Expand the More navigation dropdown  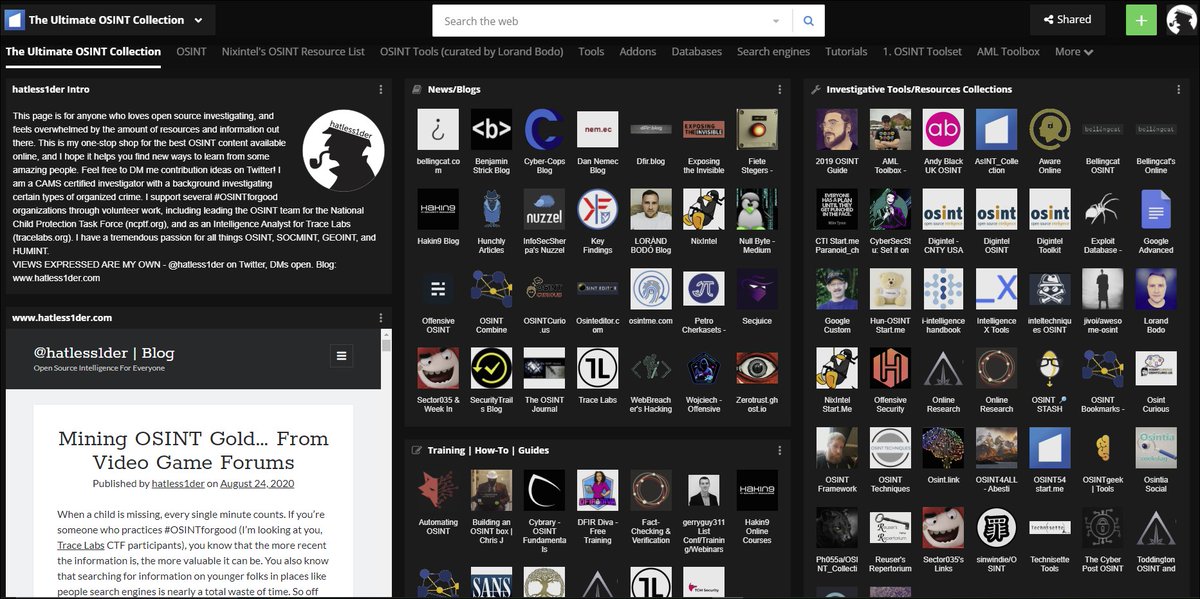(x=1073, y=51)
